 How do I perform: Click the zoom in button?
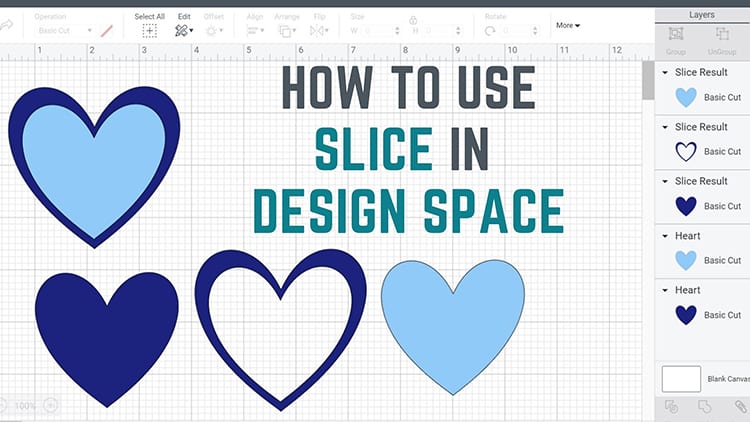click(51, 406)
